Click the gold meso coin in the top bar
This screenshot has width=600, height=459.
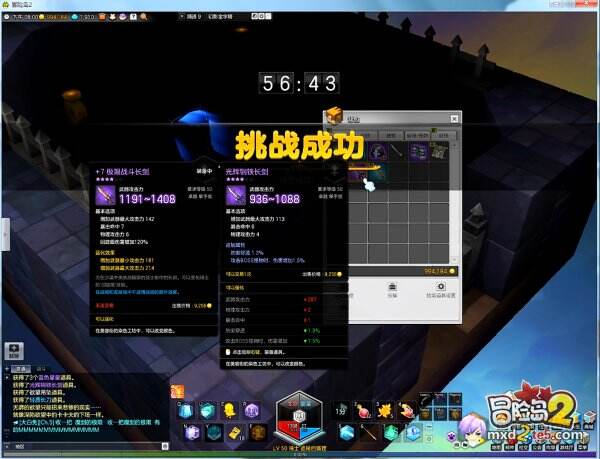(42, 17)
